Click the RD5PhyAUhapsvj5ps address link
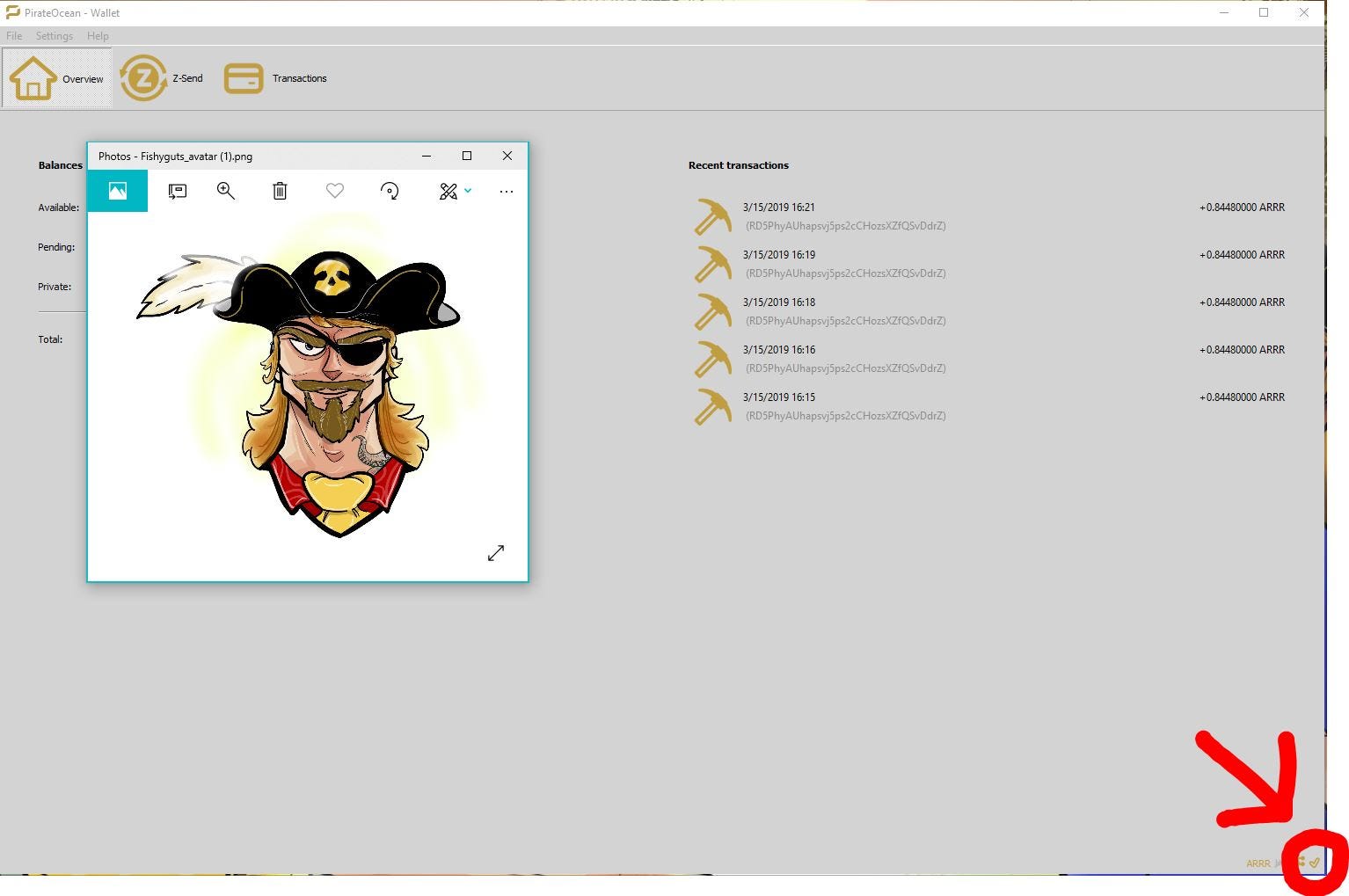The height and width of the screenshot is (896, 1349). (x=845, y=225)
